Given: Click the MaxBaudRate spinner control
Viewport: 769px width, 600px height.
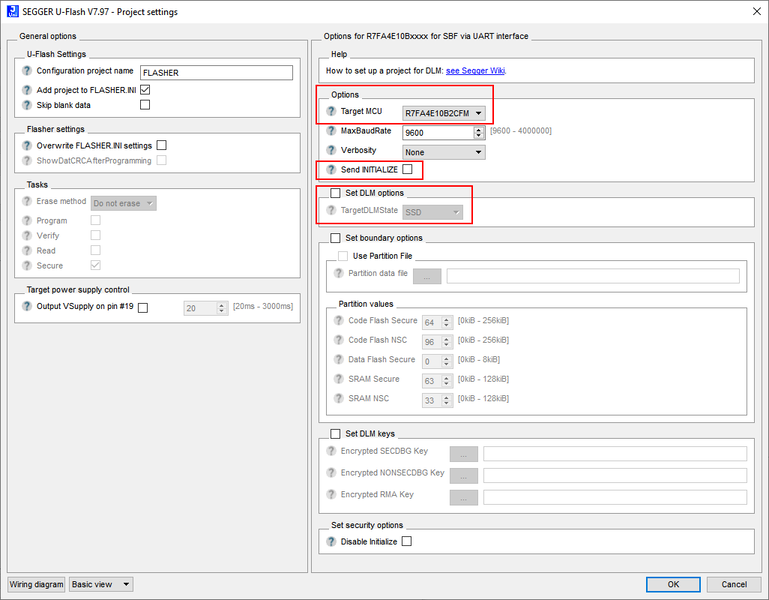Looking at the screenshot, I should pos(480,132).
